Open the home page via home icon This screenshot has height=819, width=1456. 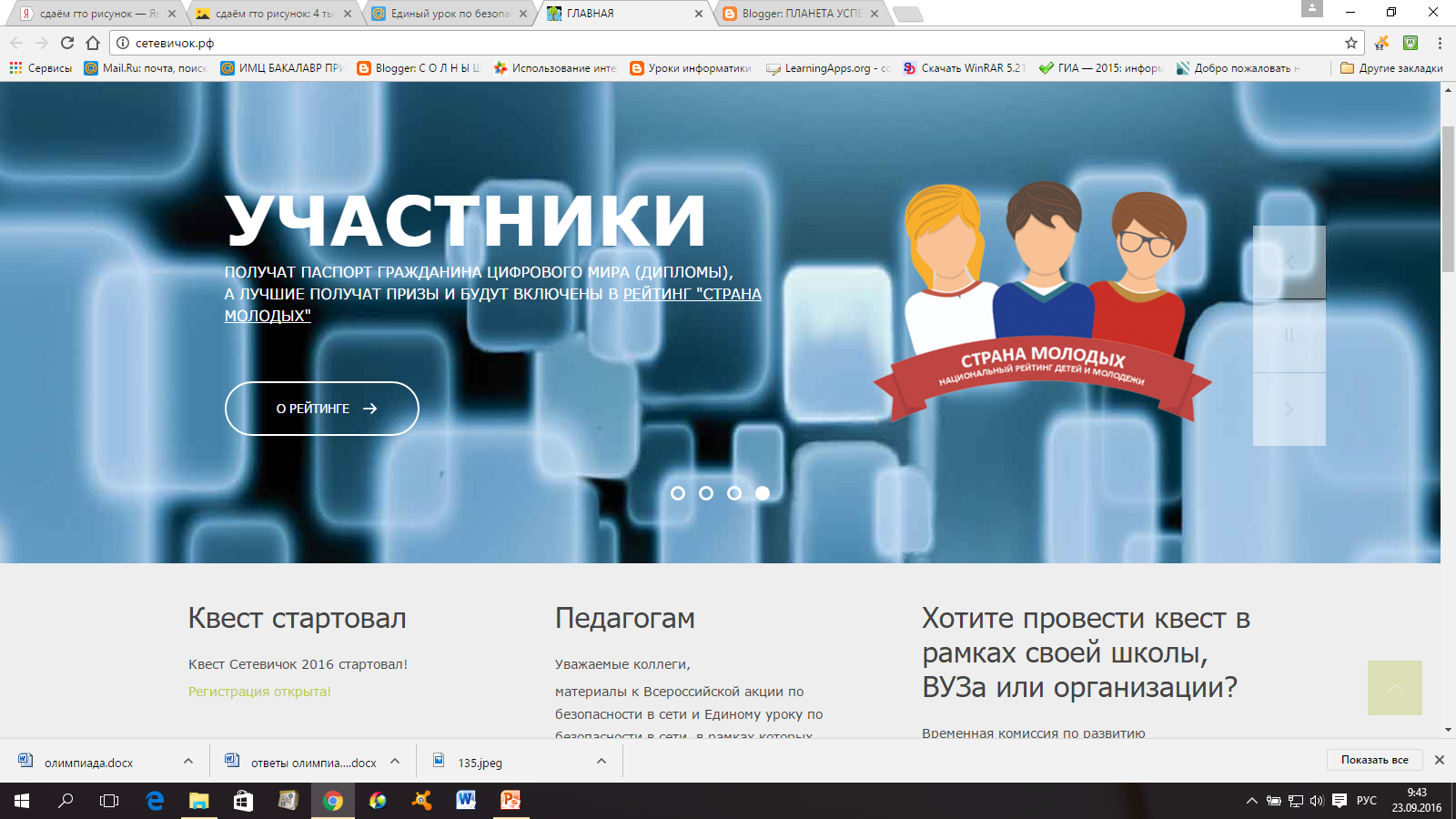coord(92,42)
